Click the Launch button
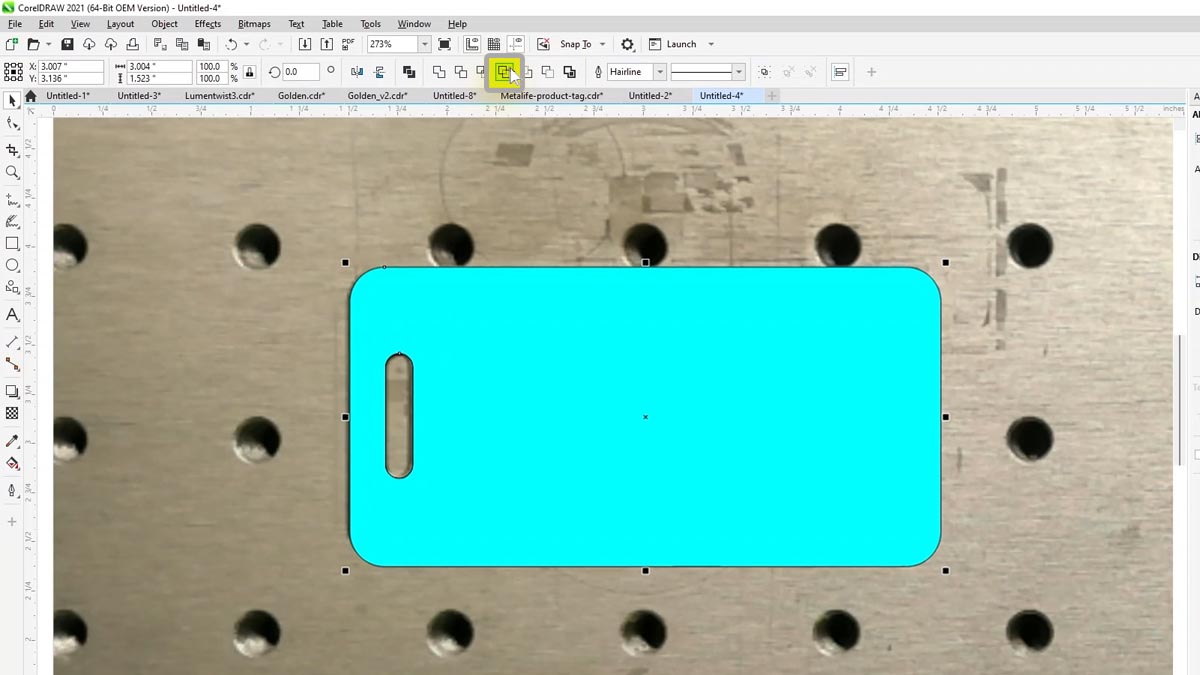 click(681, 44)
